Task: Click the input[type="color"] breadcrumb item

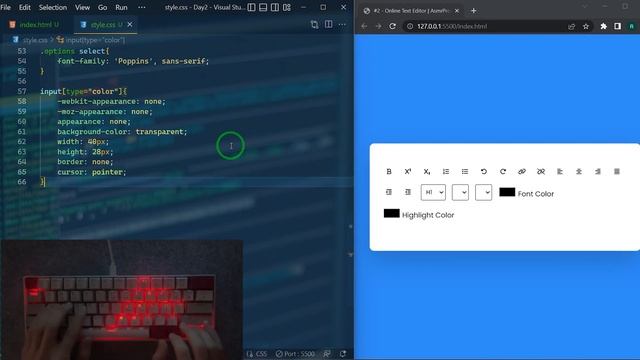Action: pyautogui.click(x=95, y=40)
